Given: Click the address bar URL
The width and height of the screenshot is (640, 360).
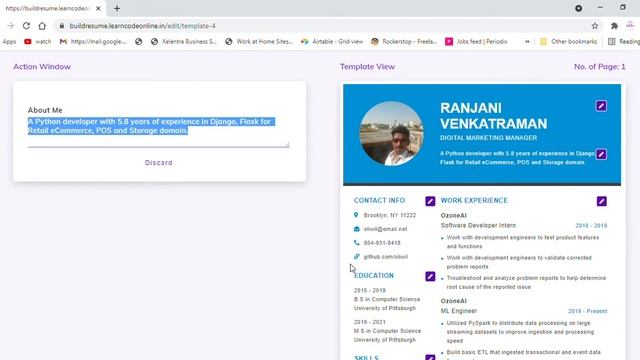Looking at the screenshot, I should (142, 26).
